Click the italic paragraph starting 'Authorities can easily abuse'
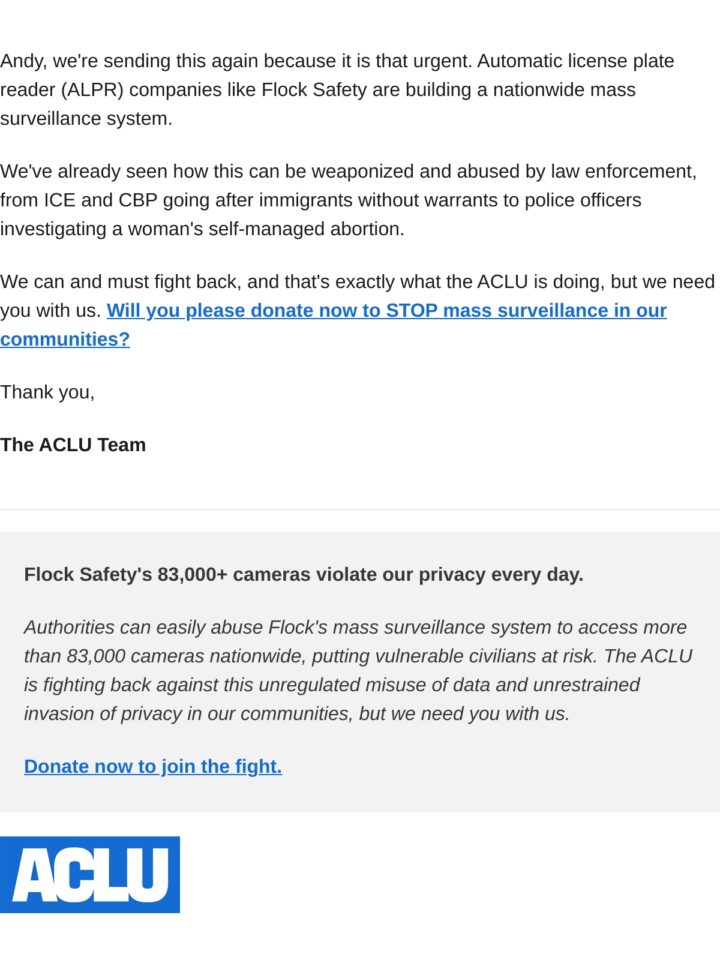 [358, 670]
